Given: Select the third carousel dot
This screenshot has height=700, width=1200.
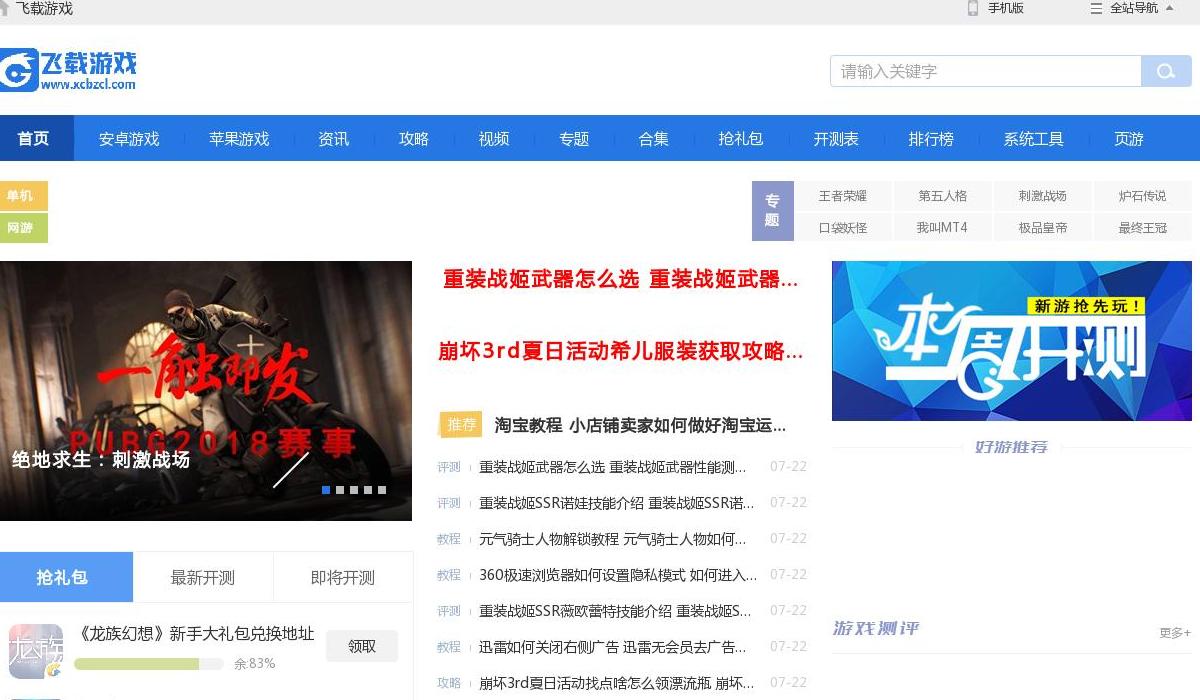Looking at the screenshot, I should pyautogui.click(x=354, y=490).
